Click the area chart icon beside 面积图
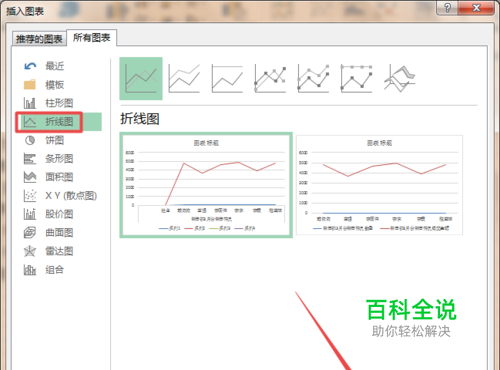The width and height of the screenshot is (500, 370). coord(30,177)
